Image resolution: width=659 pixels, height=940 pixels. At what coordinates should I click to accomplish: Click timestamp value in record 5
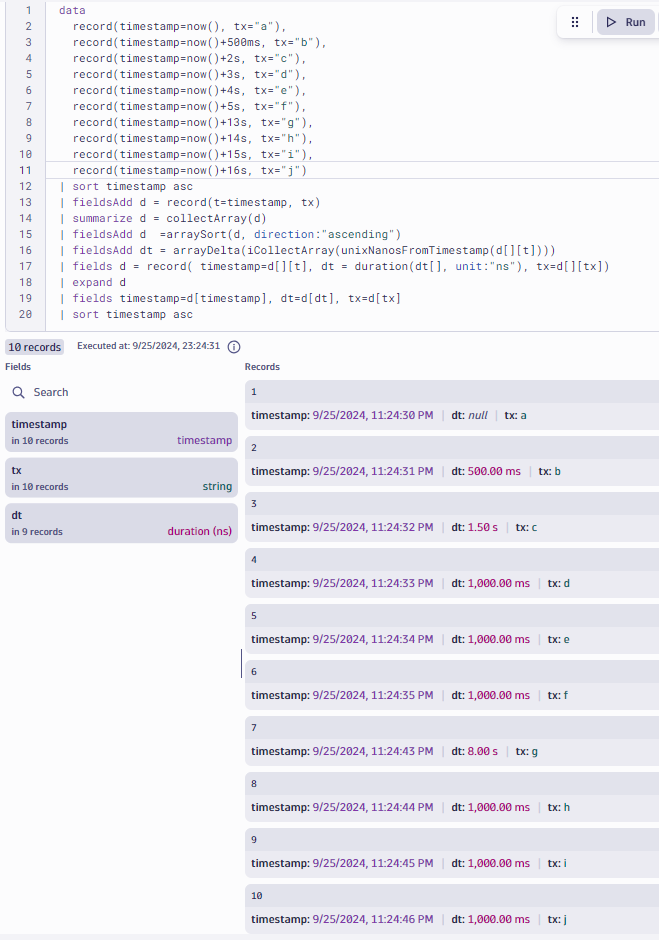coord(373,639)
